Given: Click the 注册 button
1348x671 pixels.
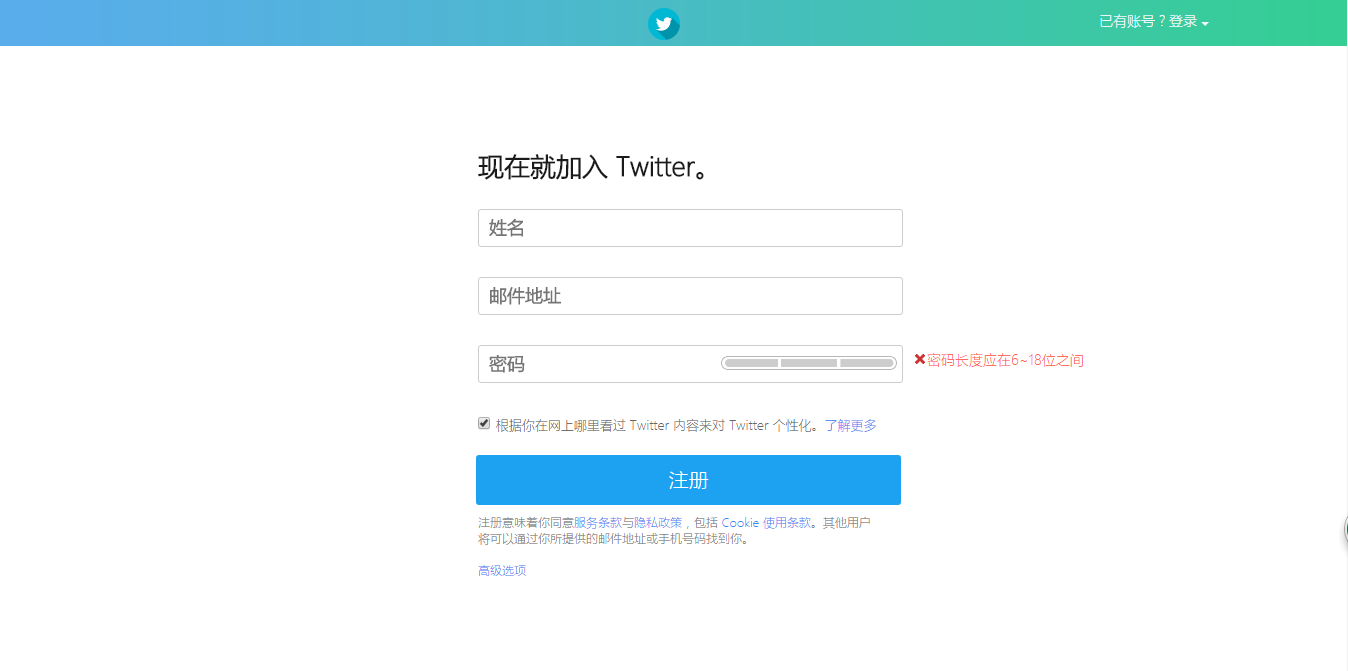Looking at the screenshot, I should (688, 480).
